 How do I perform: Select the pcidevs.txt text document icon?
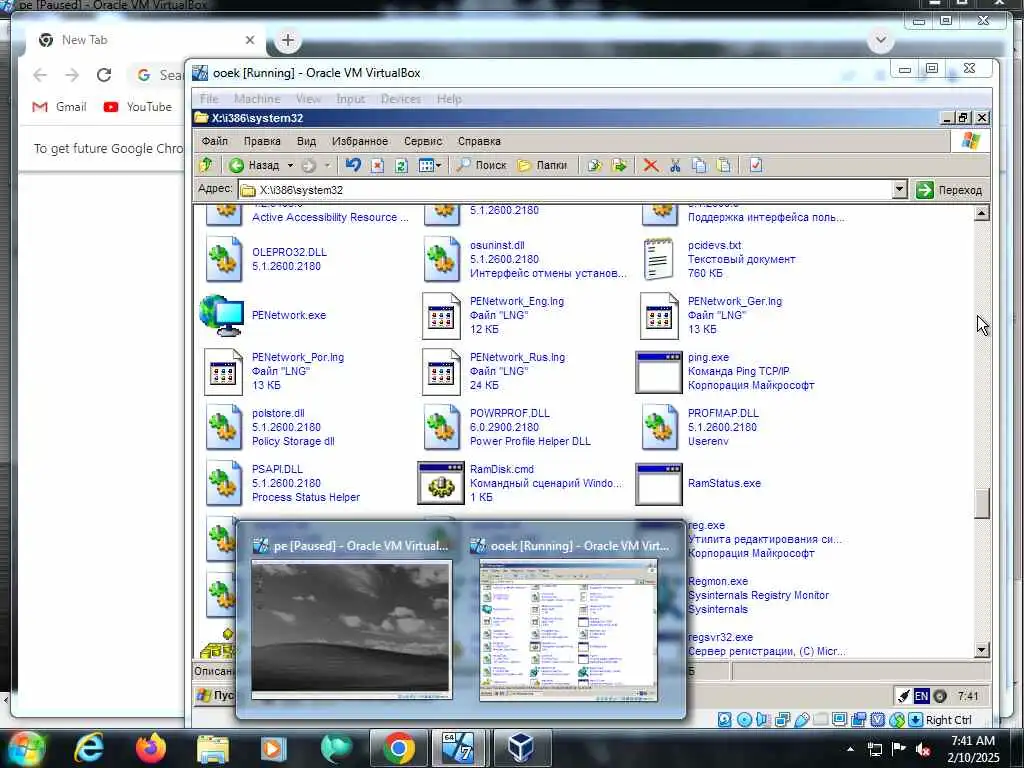pos(658,259)
